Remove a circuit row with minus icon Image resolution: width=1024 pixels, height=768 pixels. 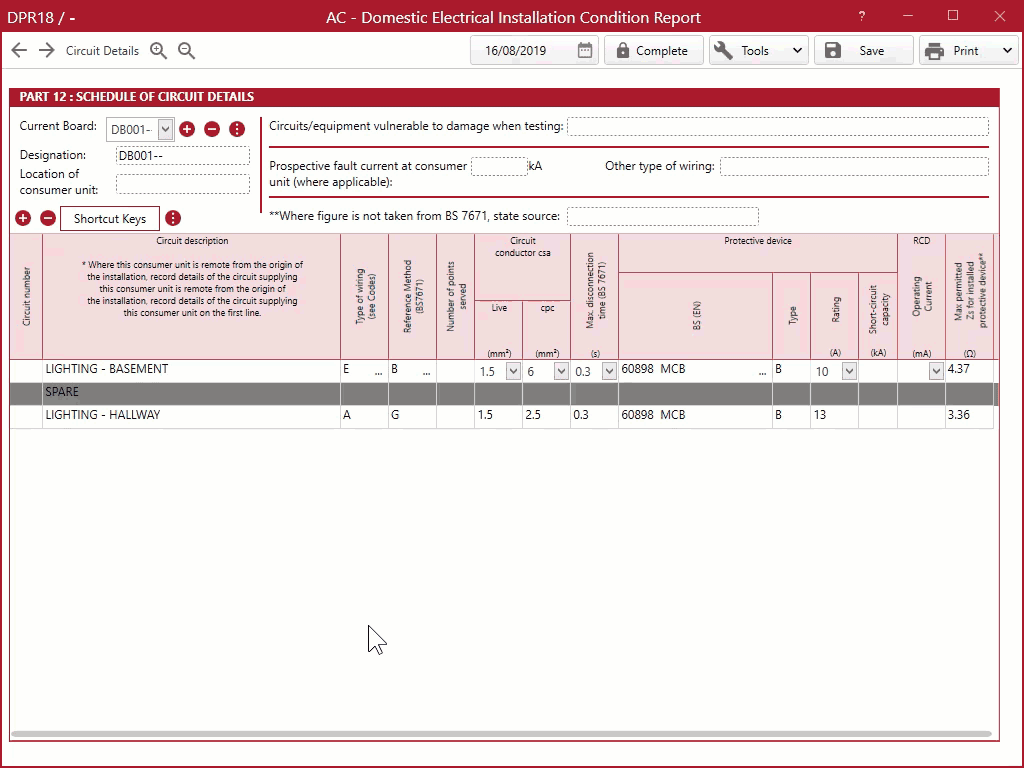pyautogui.click(x=48, y=218)
